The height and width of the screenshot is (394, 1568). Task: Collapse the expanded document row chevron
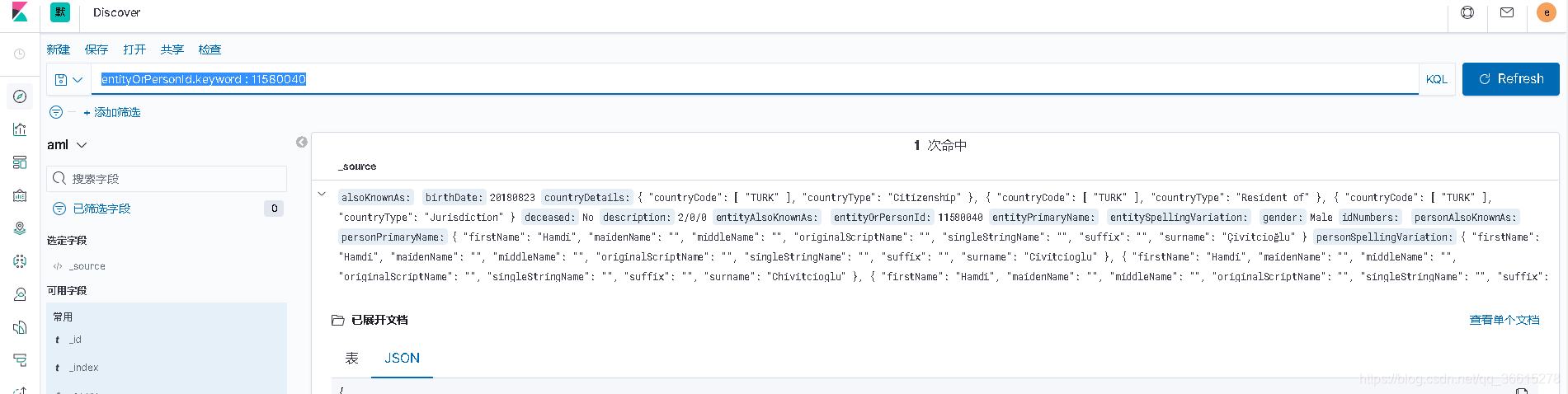pyautogui.click(x=322, y=195)
